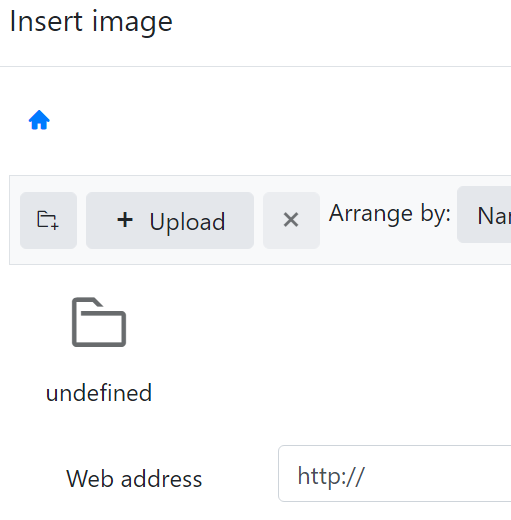The height and width of the screenshot is (520, 511).
Task: Click the plus icon on Upload
Action: coord(125,220)
